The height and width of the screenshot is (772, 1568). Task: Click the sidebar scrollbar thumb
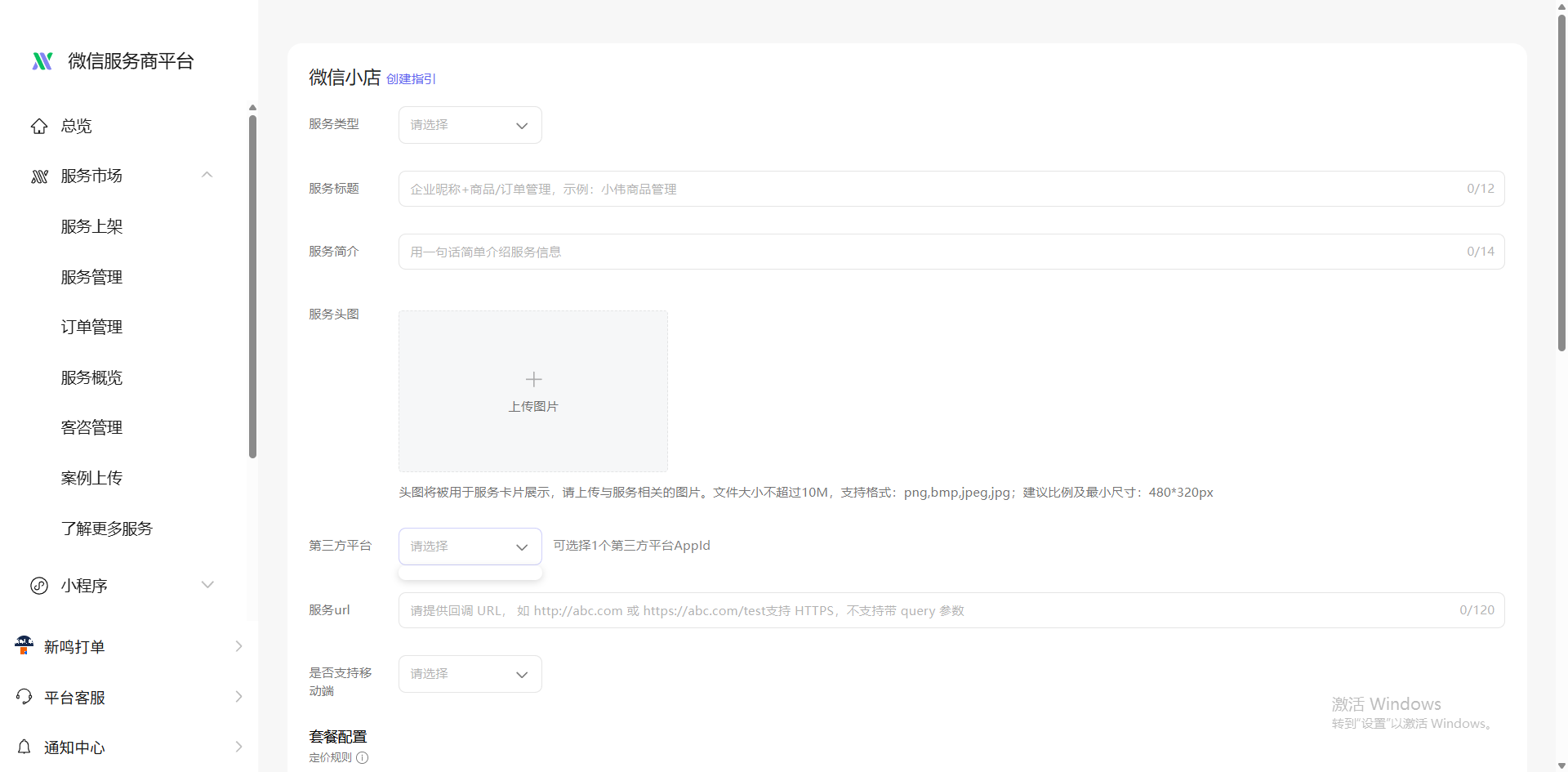pos(253,286)
